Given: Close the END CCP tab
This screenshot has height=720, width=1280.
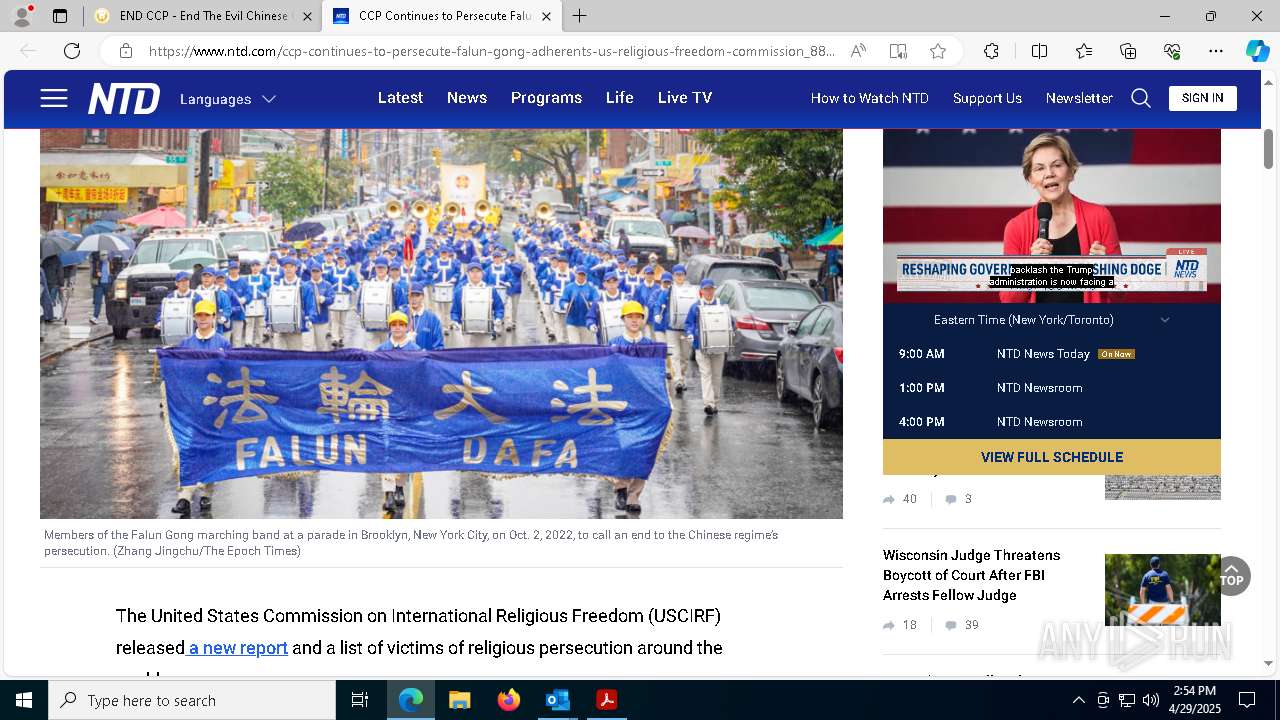Looking at the screenshot, I should 307,16.
